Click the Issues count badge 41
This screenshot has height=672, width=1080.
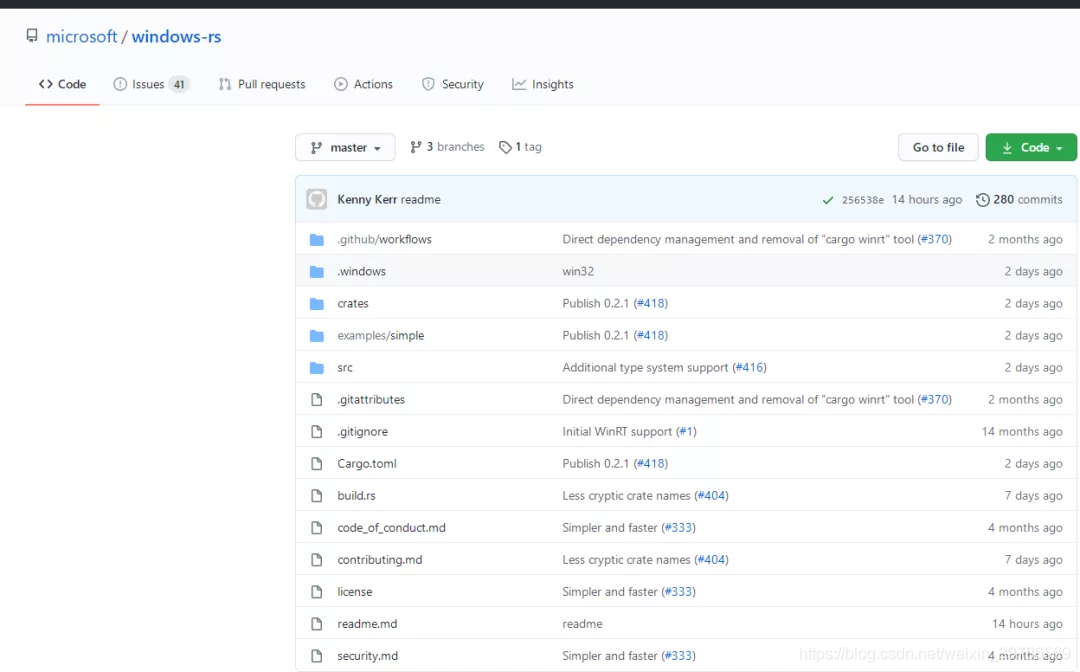pyautogui.click(x=178, y=85)
